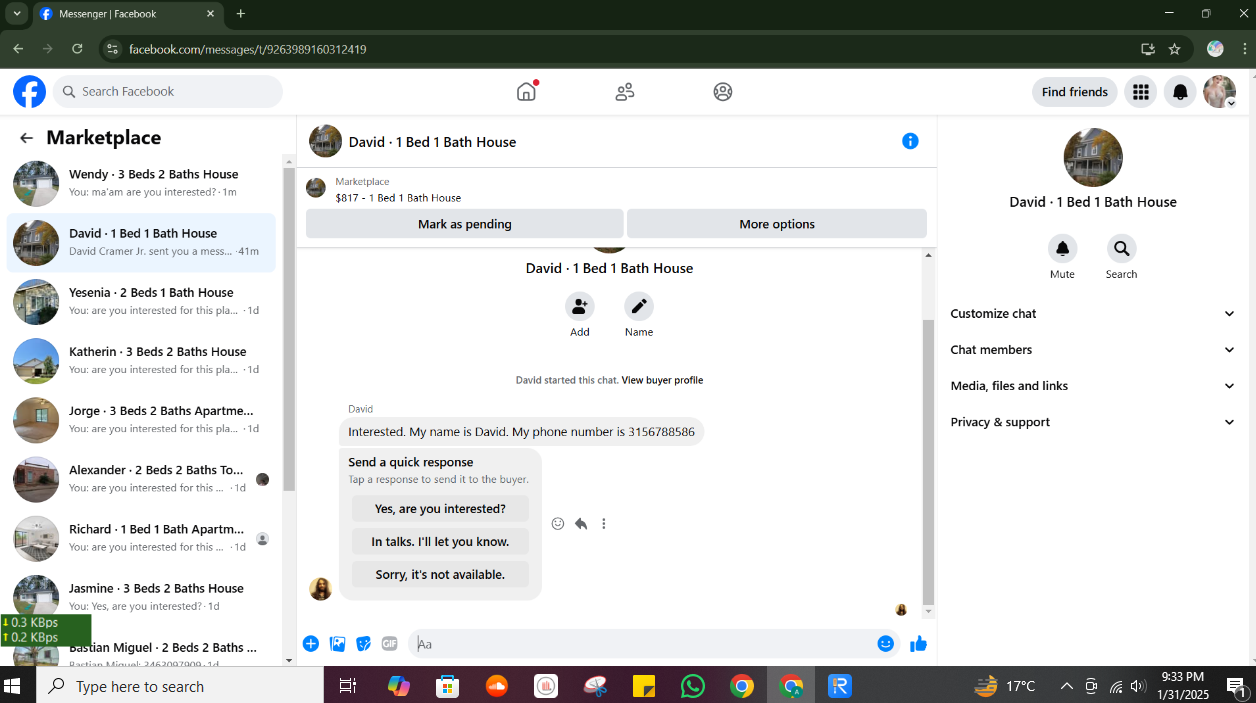Open the account profile picture menu
1256x703 pixels.
click(x=1219, y=92)
